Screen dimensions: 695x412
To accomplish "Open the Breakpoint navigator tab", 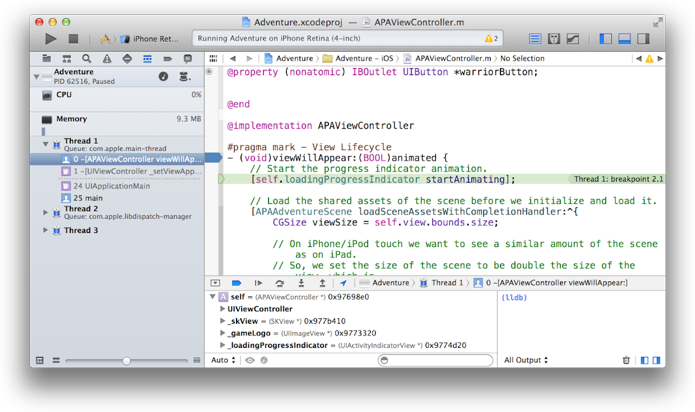I will tap(168, 58).
